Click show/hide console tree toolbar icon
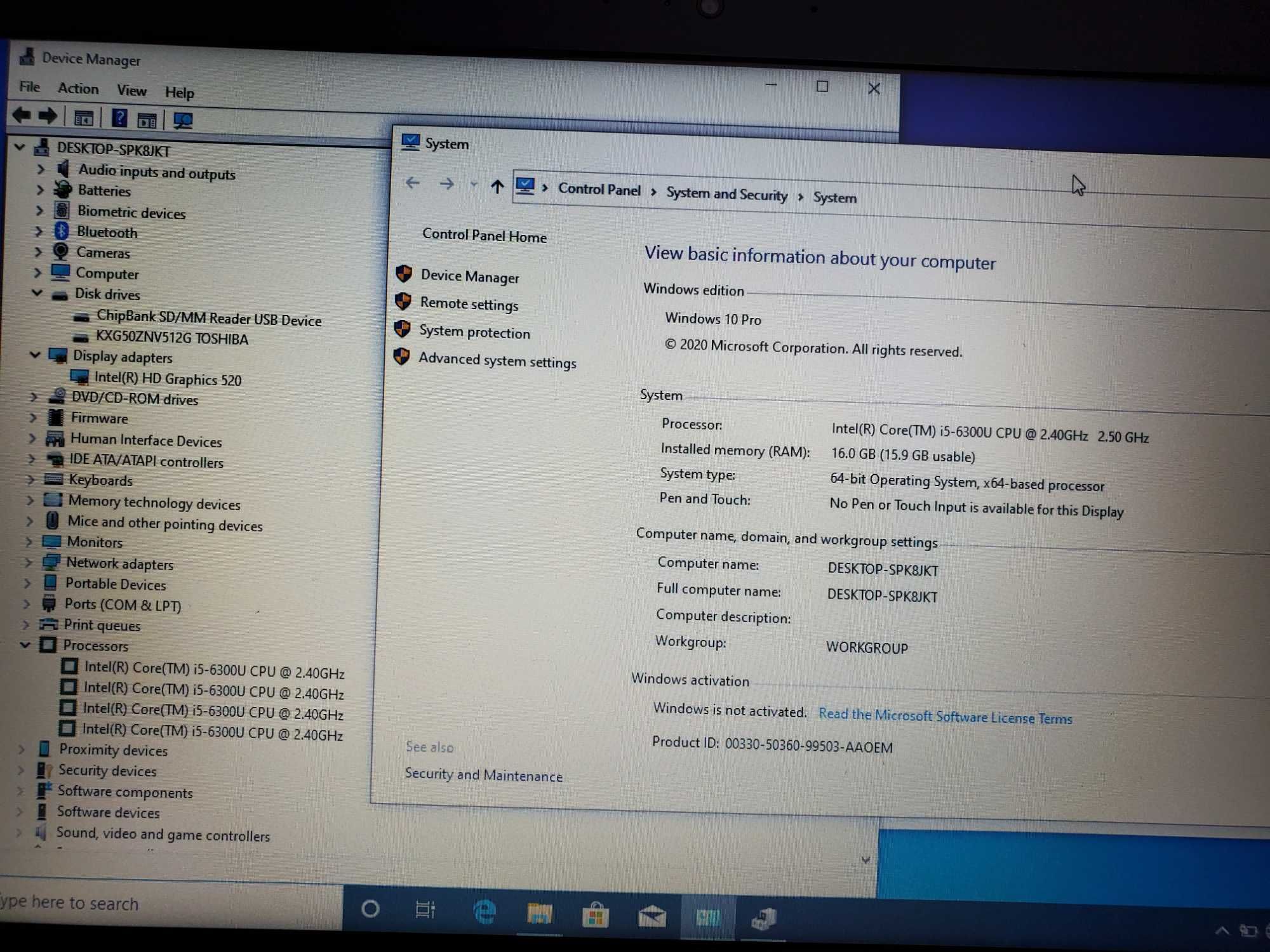The width and height of the screenshot is (1270, 952). [x=84, y=118]
